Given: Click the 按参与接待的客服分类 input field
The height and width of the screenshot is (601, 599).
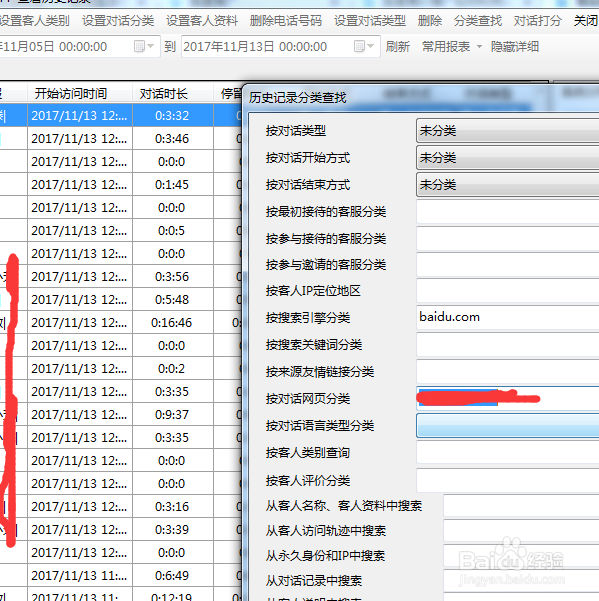Looking at the screenshot, I should click(507, 238).
